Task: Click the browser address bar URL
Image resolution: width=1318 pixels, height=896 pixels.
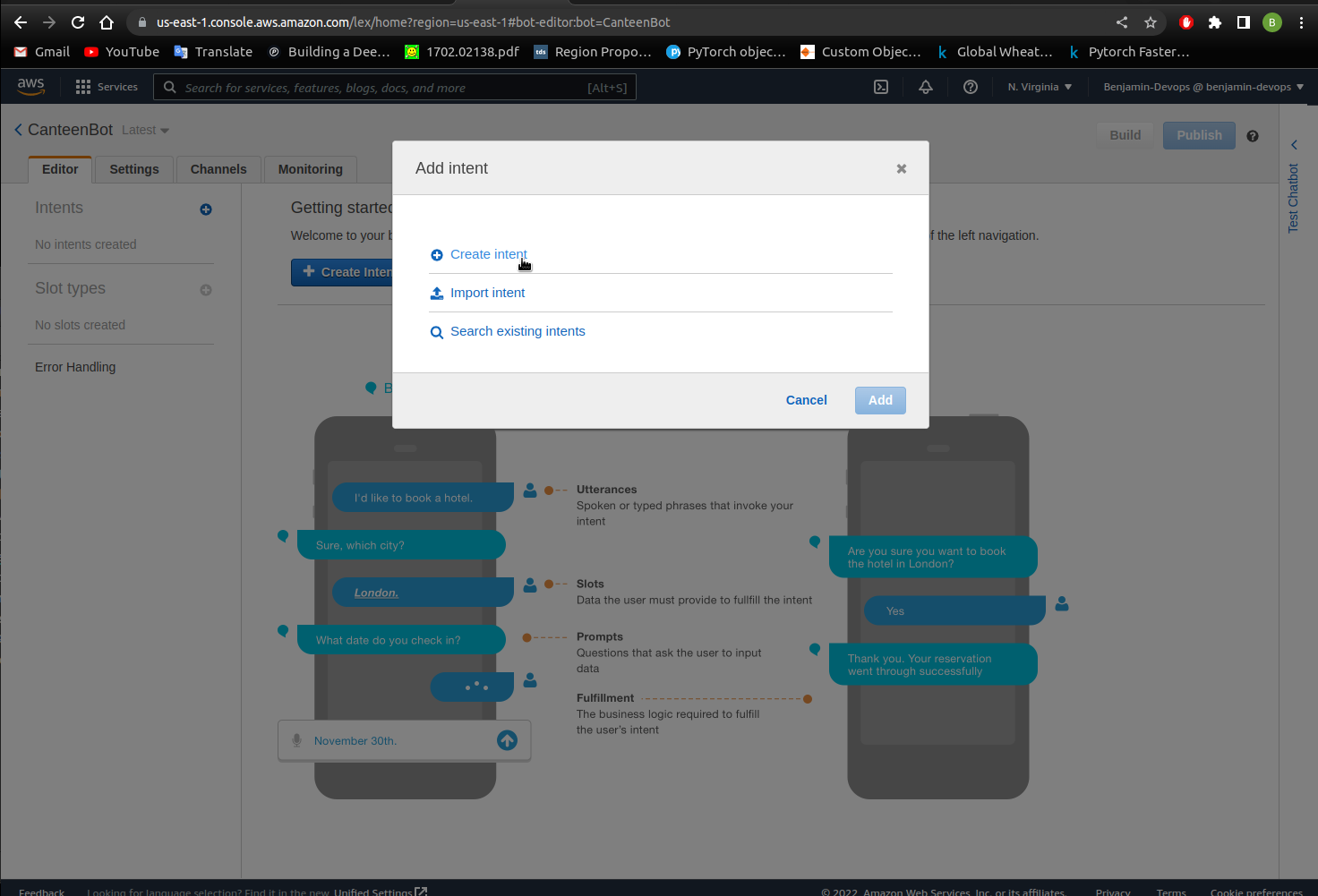Action: coord(413,22)
